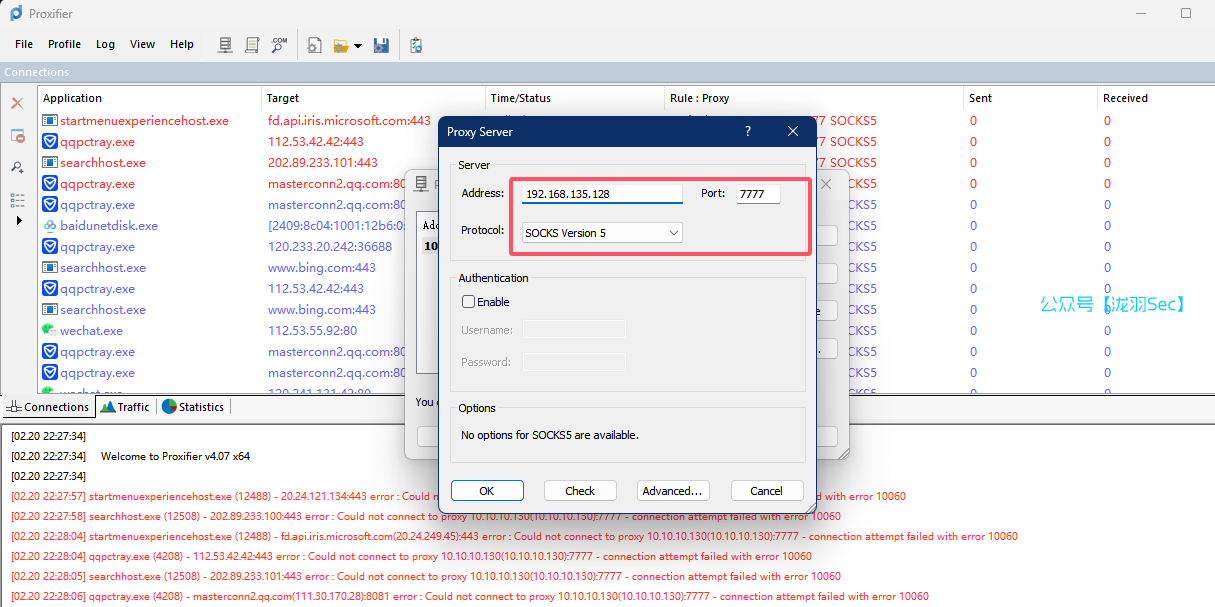Click Name Resolution .COM icon
The width and height of the screenshot is (1215, 607).
pyautogui.click(x=279, y=45)
